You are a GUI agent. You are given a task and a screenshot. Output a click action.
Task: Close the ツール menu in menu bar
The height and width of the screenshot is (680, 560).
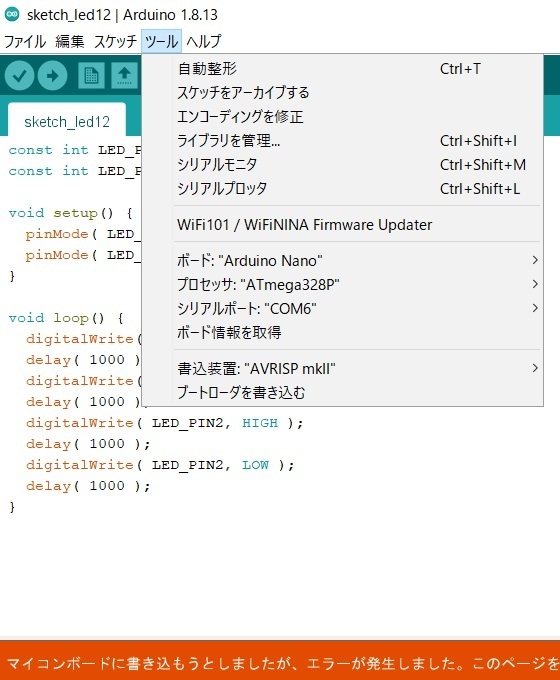[161, 42]
